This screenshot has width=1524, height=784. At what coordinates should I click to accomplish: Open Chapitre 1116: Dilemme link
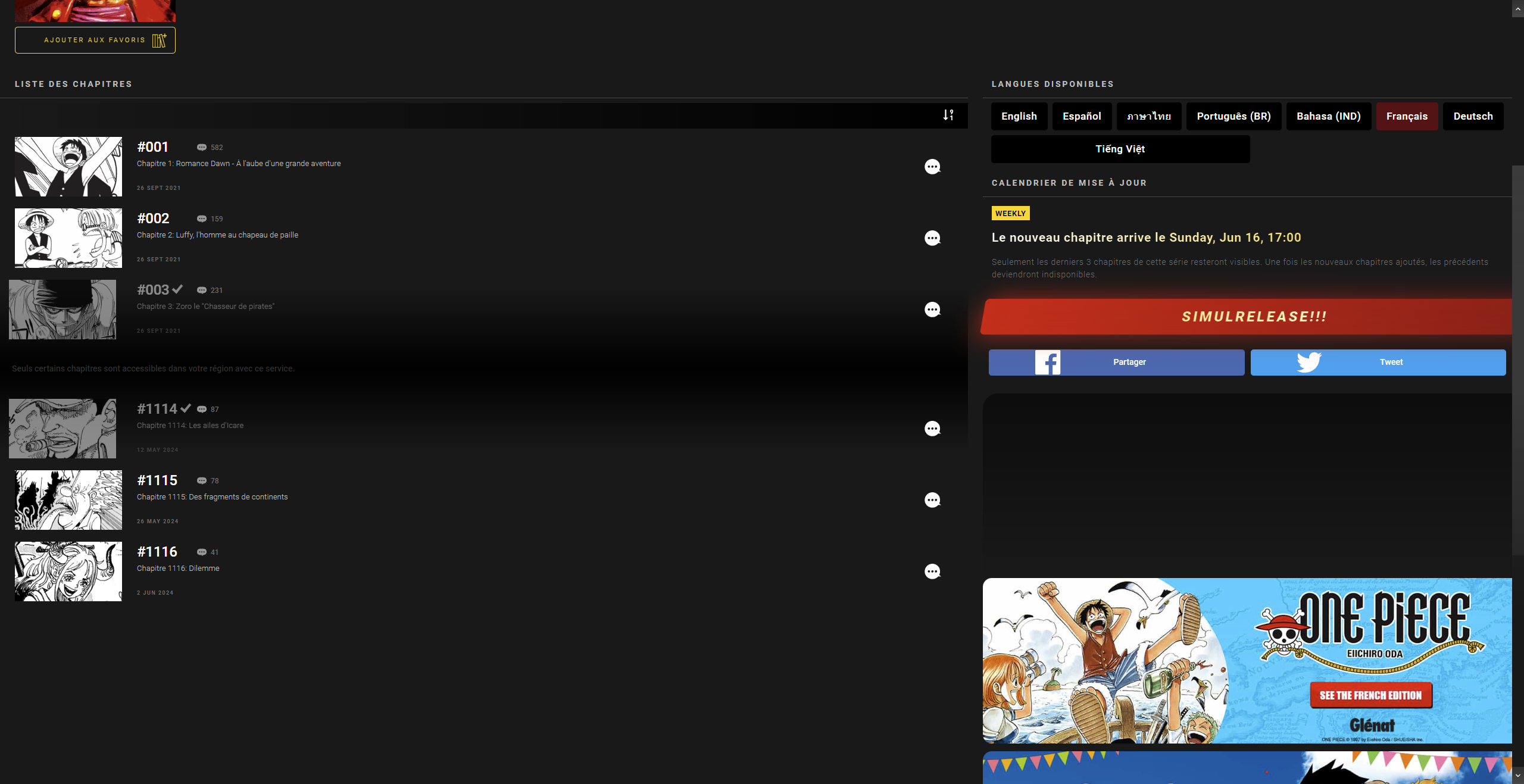coord(178,569)
